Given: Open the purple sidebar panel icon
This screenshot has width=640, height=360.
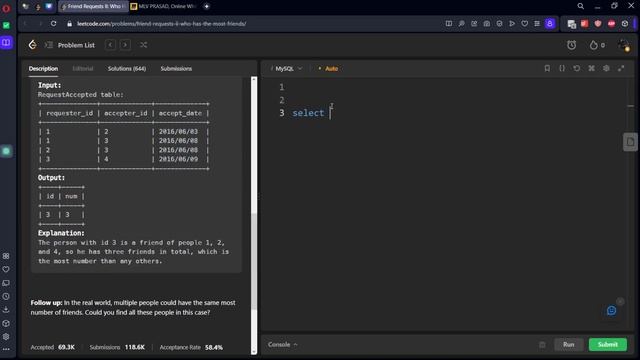Looking at the screenshot, I should point(6,42).
